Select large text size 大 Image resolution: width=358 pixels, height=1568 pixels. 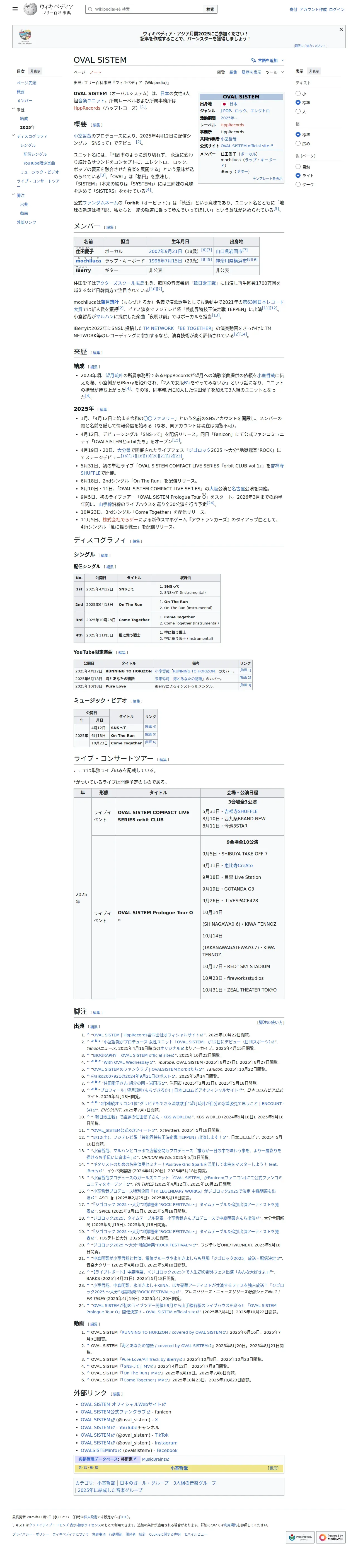tap(298, 111)
